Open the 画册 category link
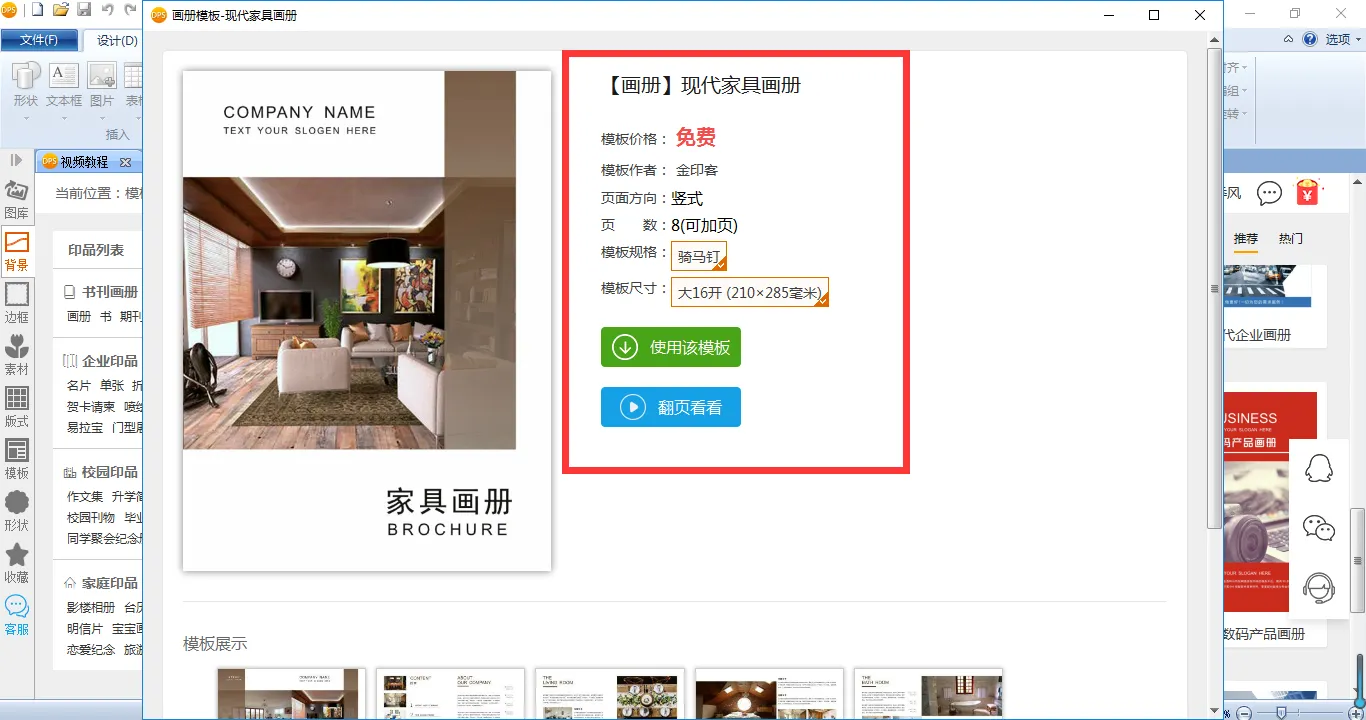Screen dimensions: 1366x720 (79, 316)
